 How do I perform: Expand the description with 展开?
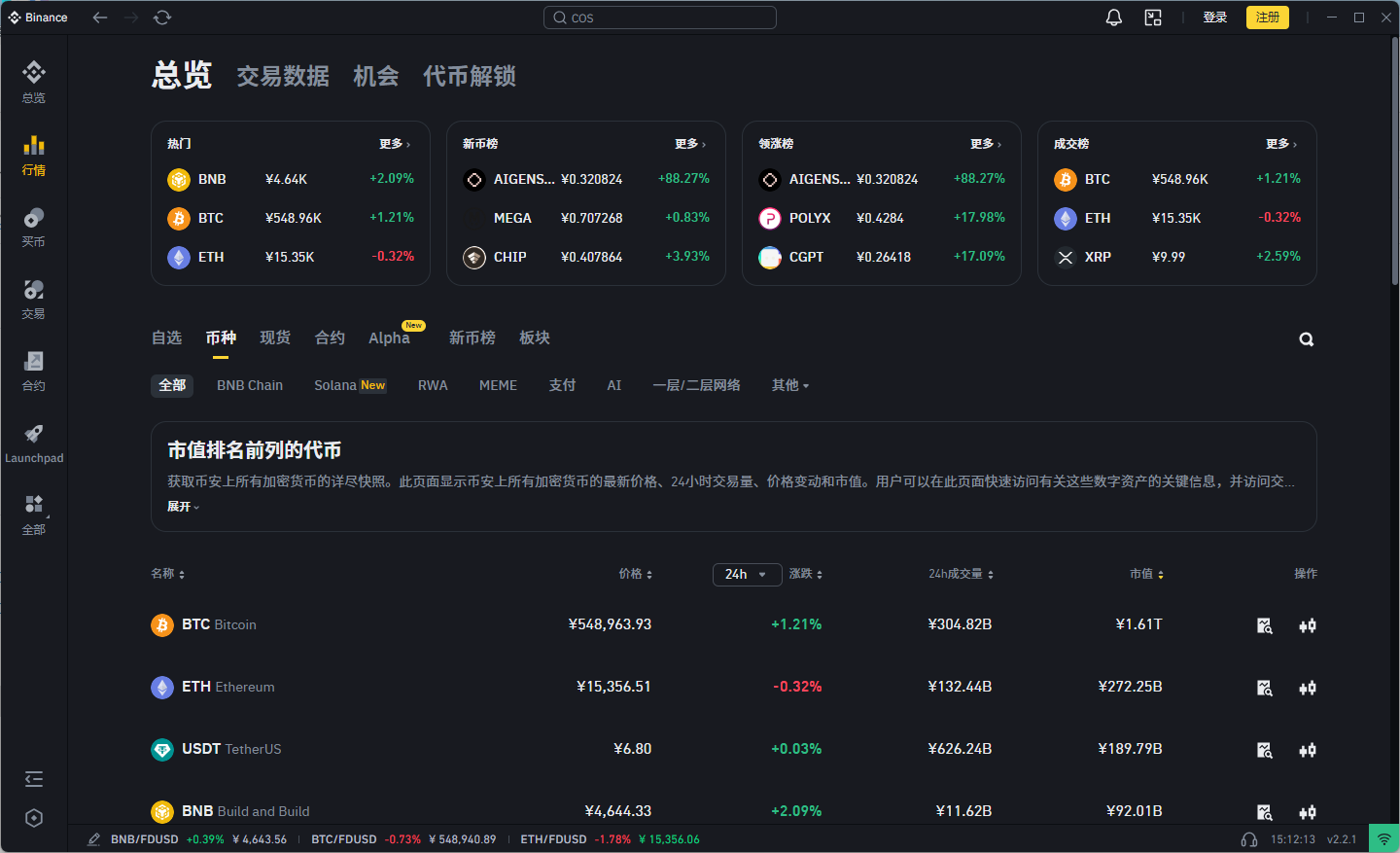183,507
